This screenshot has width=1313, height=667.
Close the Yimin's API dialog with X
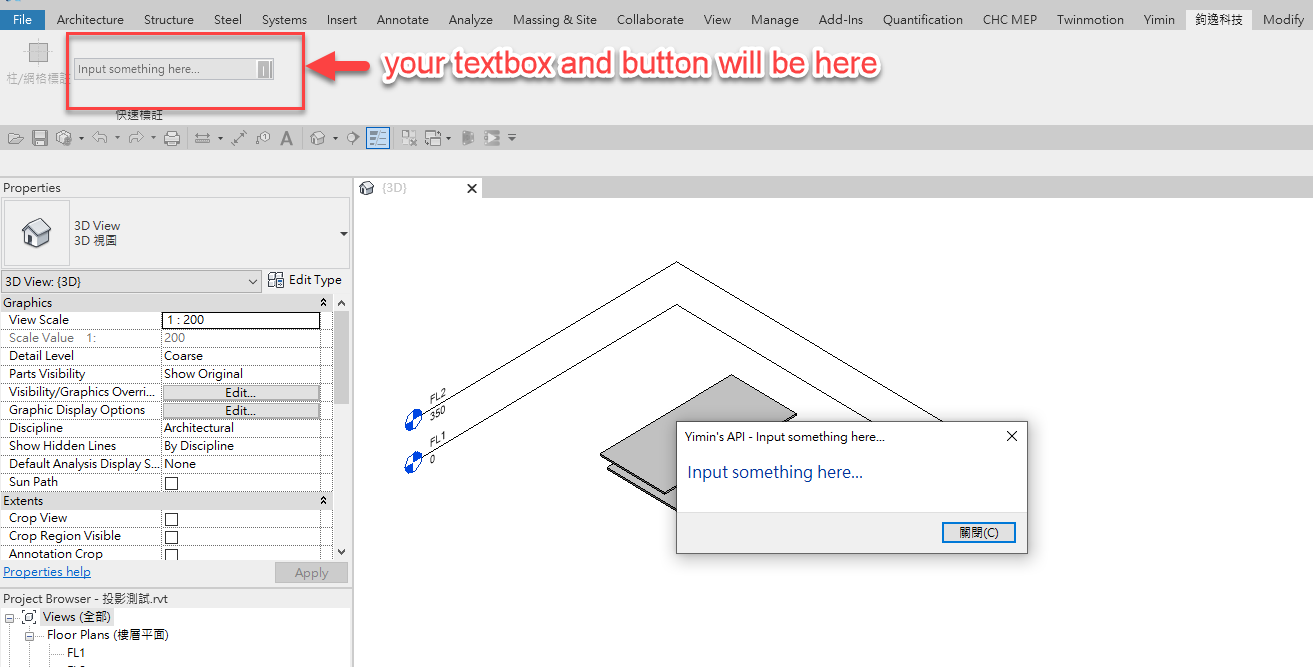(1011, 436)
